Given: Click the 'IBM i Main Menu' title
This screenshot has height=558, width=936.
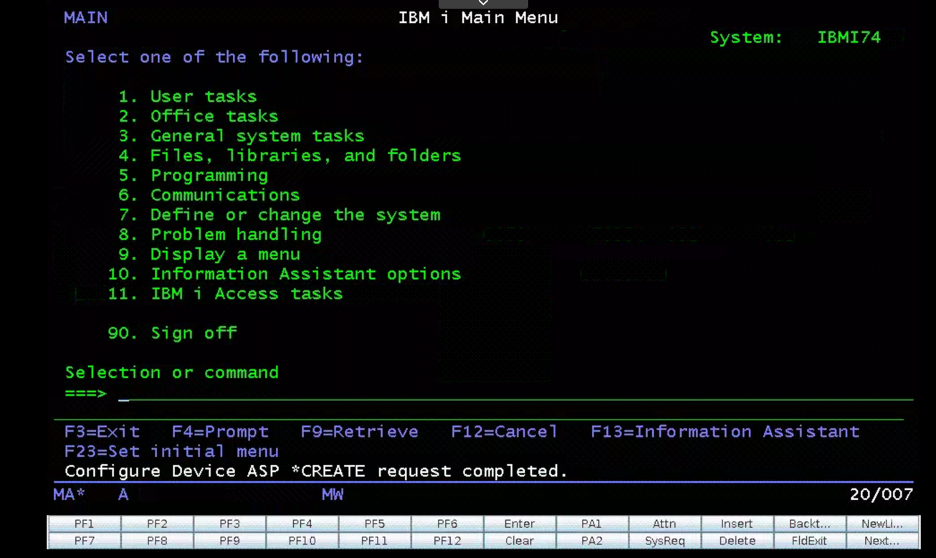Looking at the screenshot, I should [478, 18].
